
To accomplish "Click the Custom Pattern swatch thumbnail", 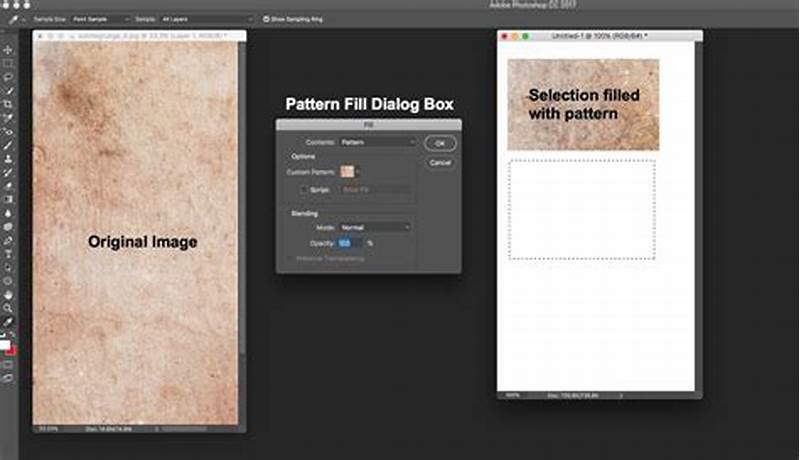I will coord(347,172).
